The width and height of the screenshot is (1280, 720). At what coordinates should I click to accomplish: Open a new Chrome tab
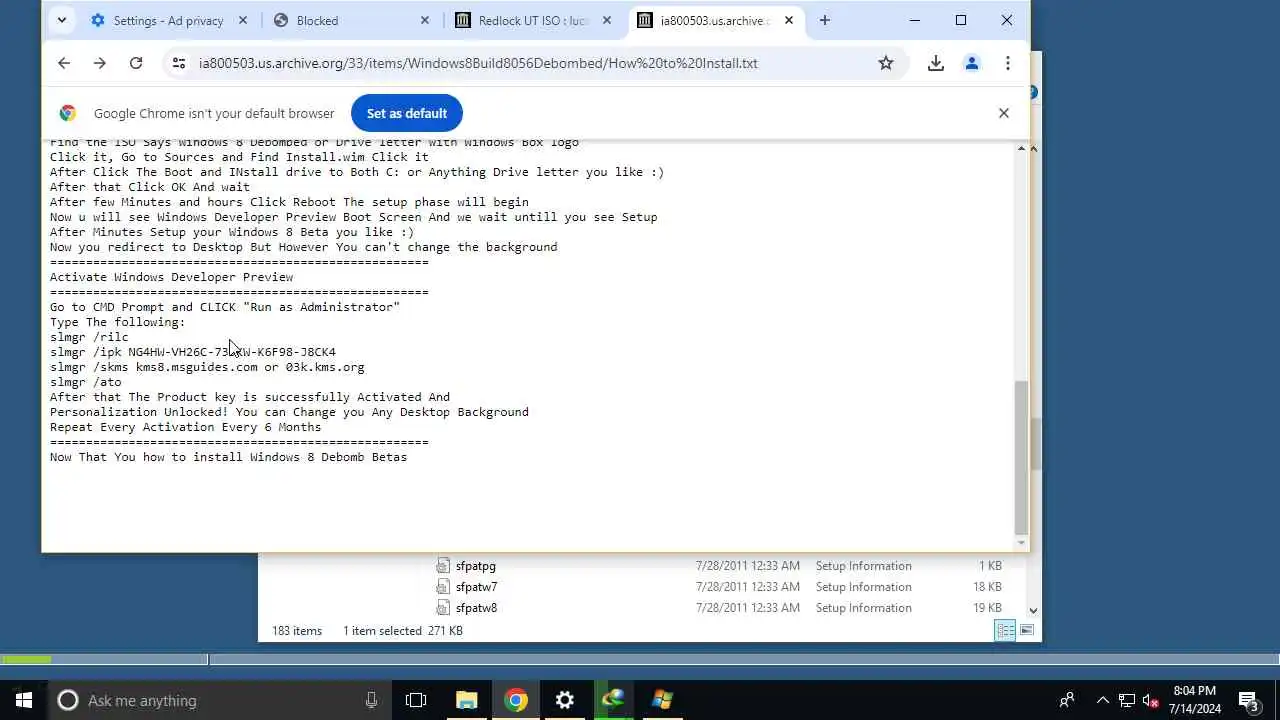[824, 20]
